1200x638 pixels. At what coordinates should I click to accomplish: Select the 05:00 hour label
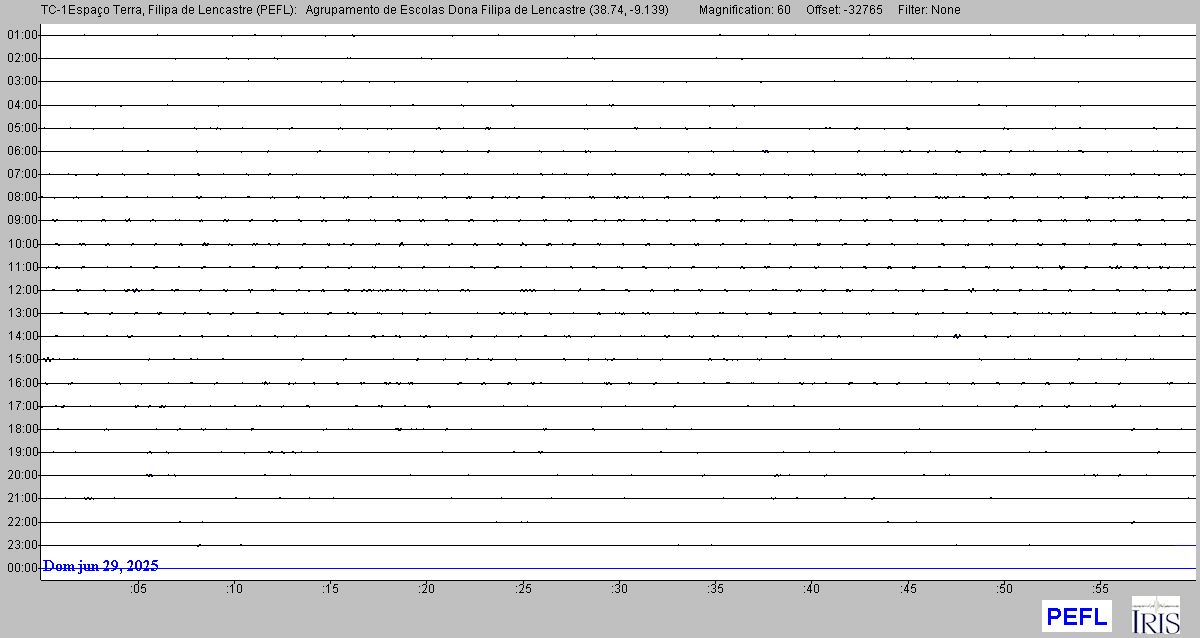(x=22, y=128)
